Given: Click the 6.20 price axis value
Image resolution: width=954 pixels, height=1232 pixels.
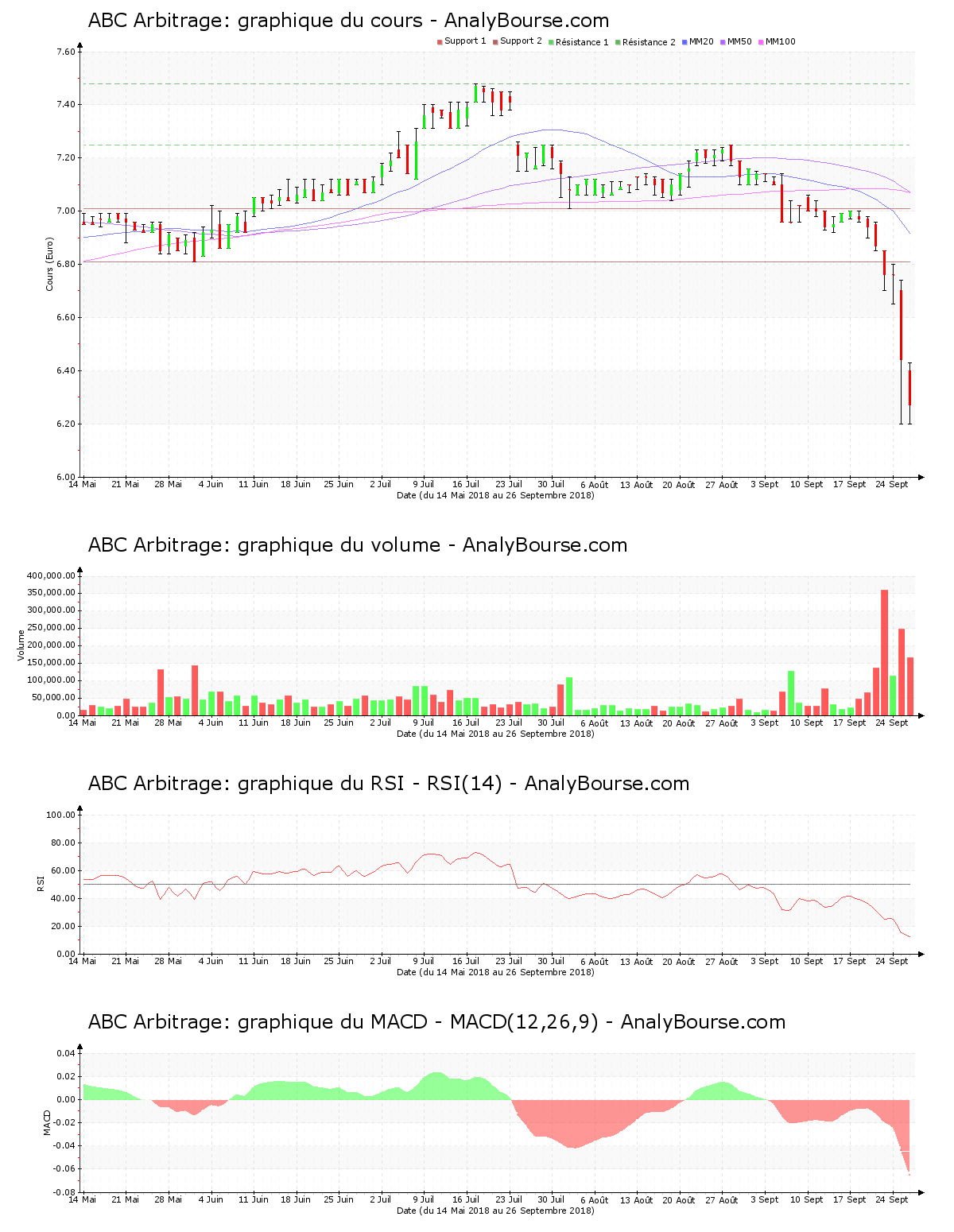Looking at the screenshot, I should pos(65,424).
